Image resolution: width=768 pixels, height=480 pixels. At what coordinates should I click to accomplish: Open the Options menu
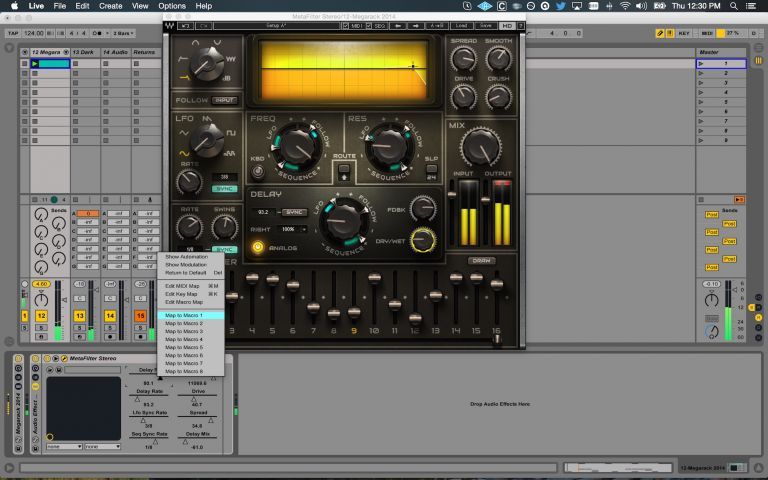(x=172, y=6)
